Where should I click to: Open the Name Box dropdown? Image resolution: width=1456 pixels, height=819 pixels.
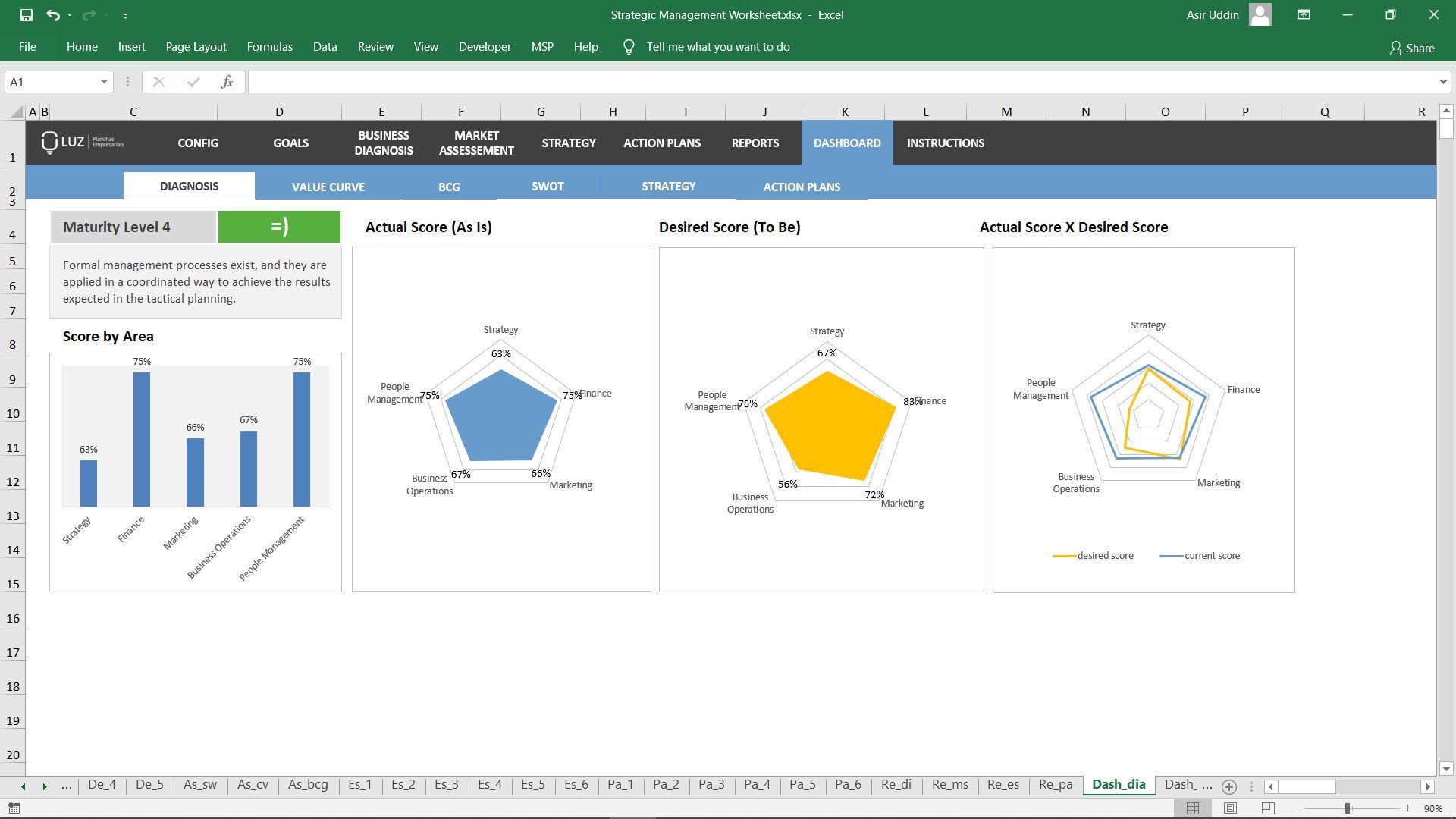104,81
